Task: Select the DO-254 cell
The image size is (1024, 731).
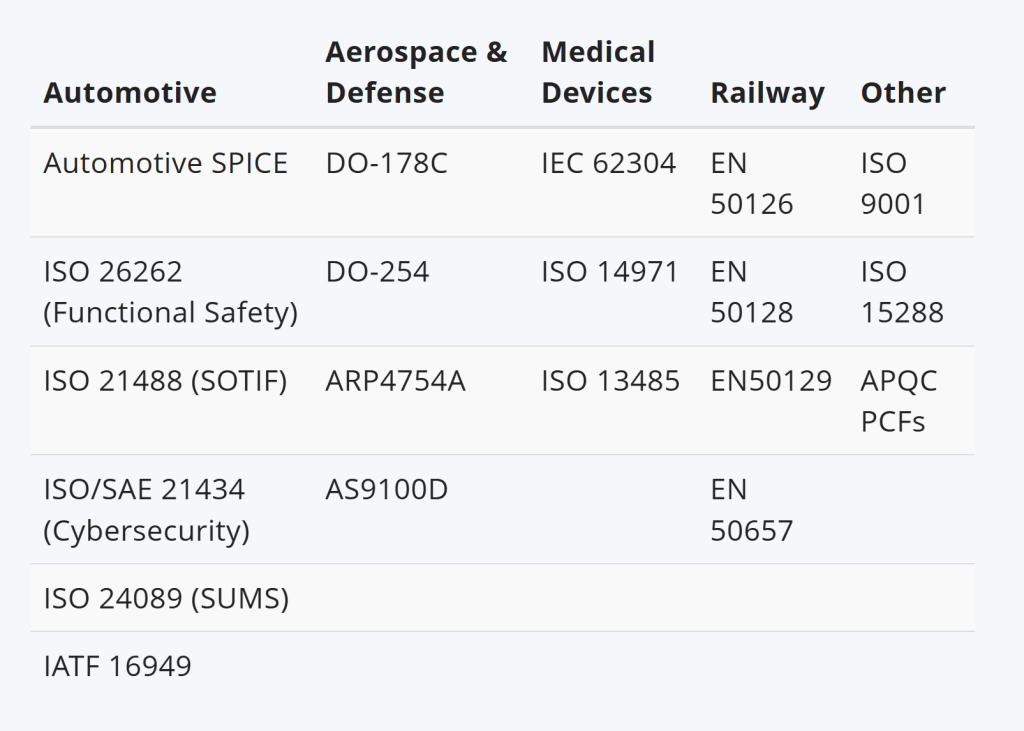Action: [377, 272]
